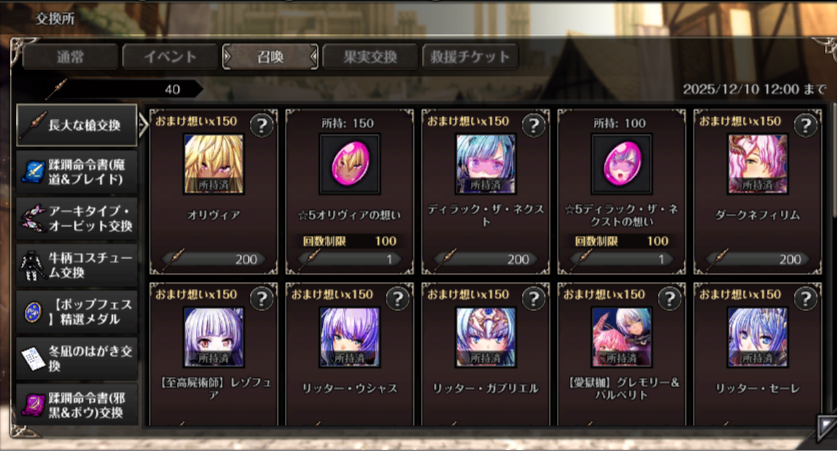
Task: Click the help icon on リッター・ガブリエル card
Action: (x=533, y=299)
